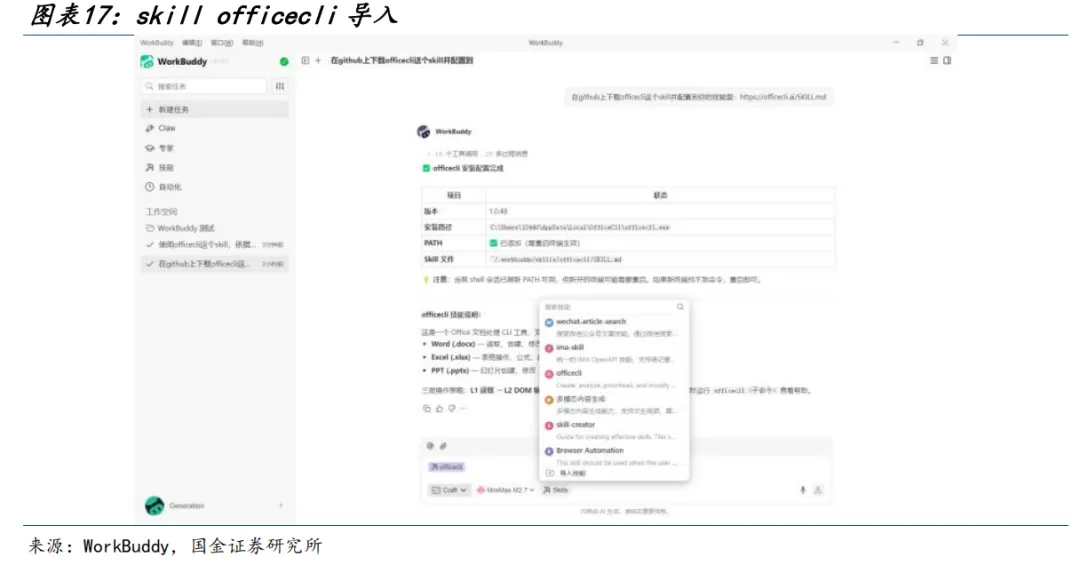This screenshot has width=1080, height=565.
Task: Open the Craft mode dropdown
Action: (449, 490)
